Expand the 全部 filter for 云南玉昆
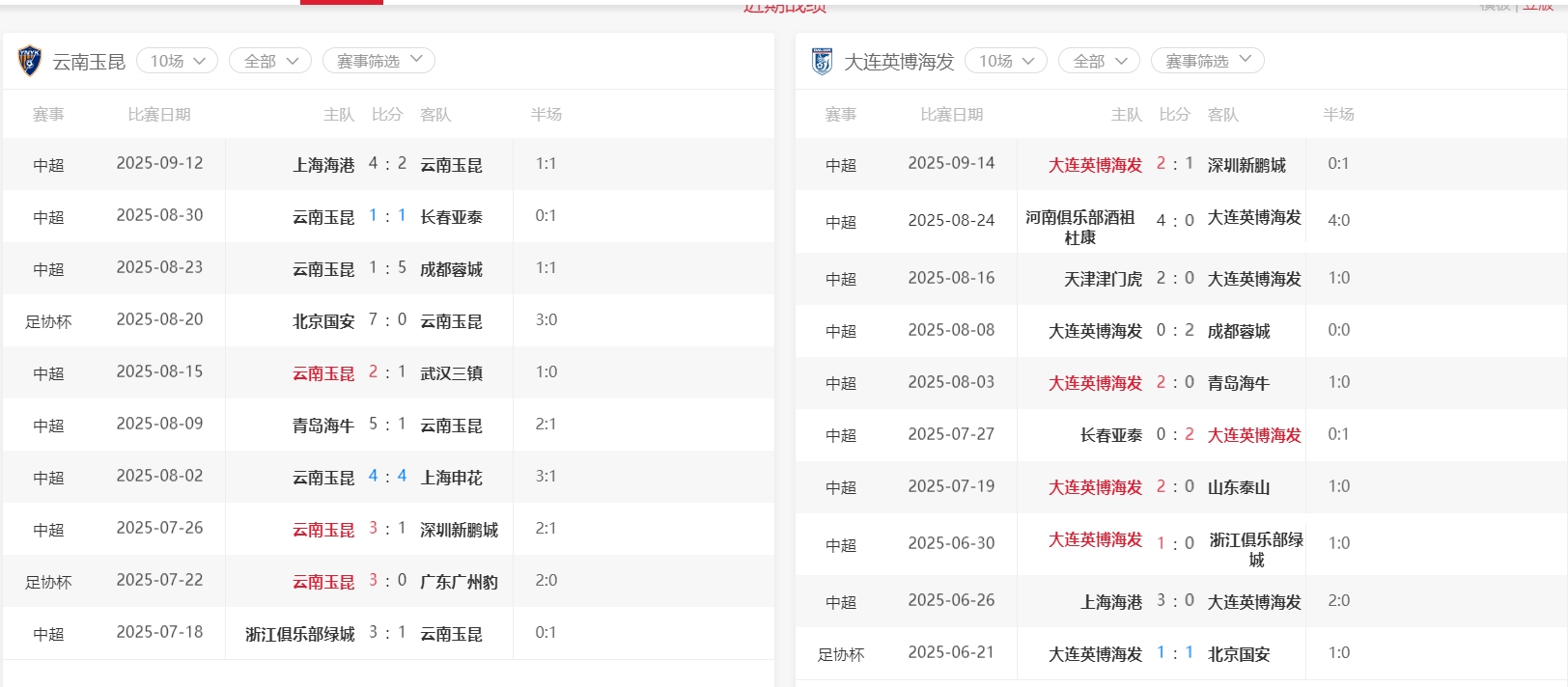This screenshot has height=687, width=1568. [x=270, y=61]
